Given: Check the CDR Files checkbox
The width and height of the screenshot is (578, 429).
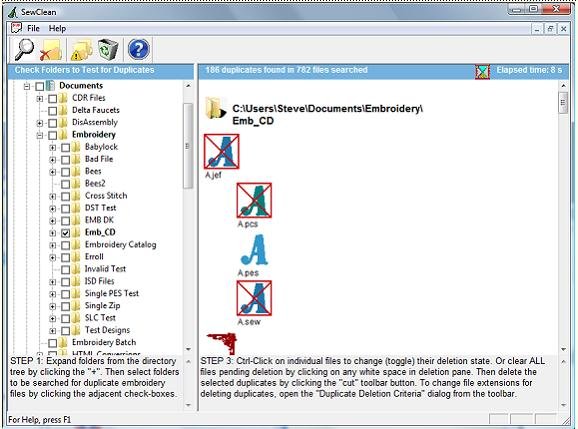Looking at the screenshot, I should click(x=53, y=99).
